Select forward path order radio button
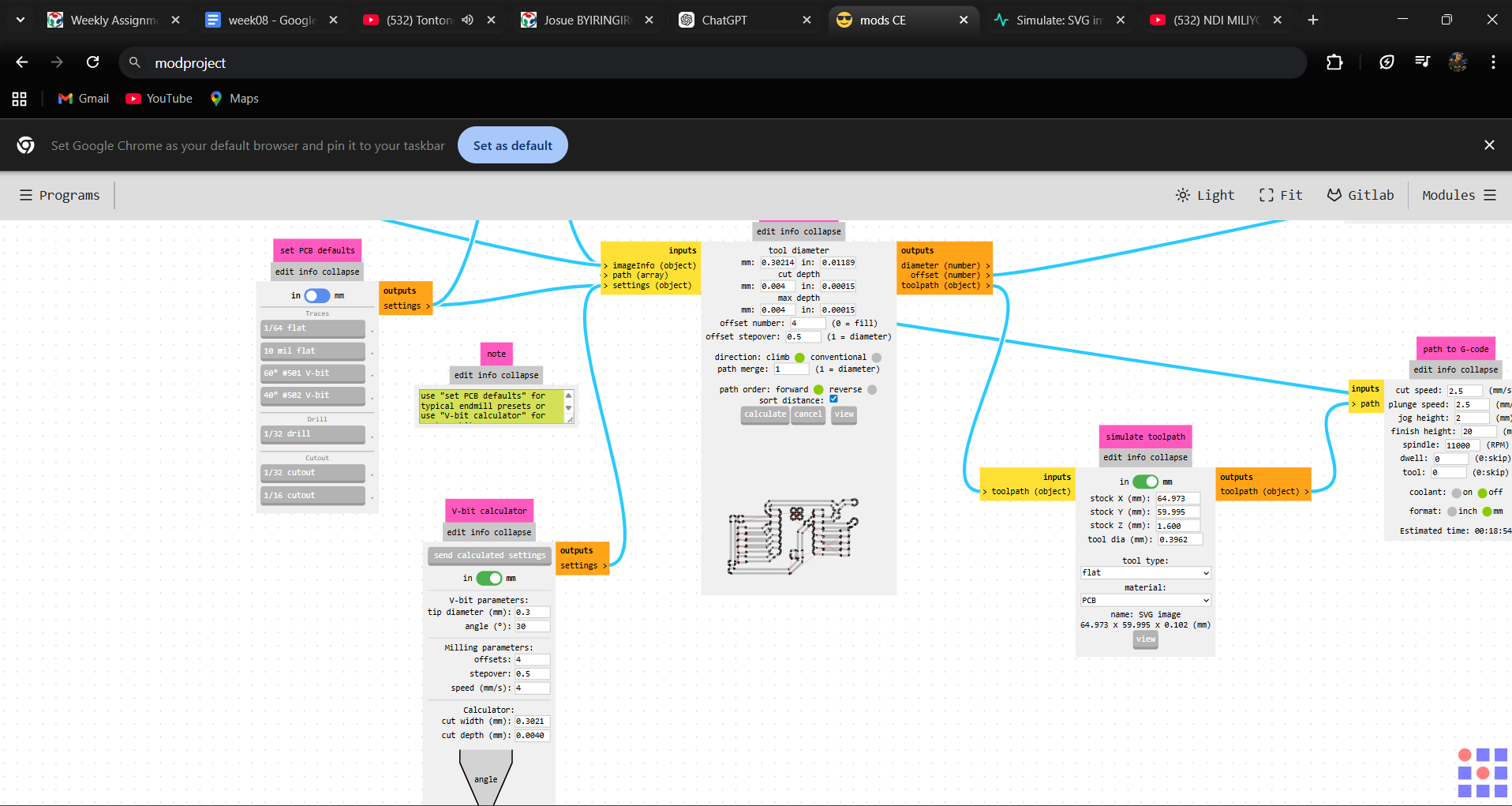Image resolution: width=1512 pixels, height=806 pixels. pyautogui.click(x=818, y=390)
